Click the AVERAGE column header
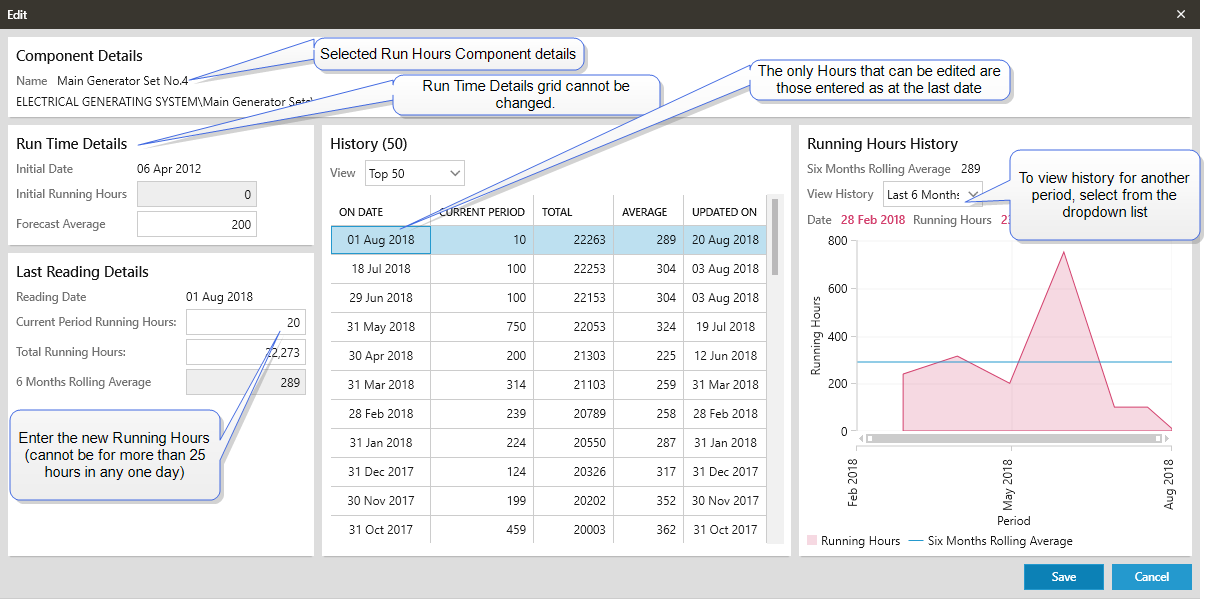Screen dimensions: 1214x599 [648, 211]
